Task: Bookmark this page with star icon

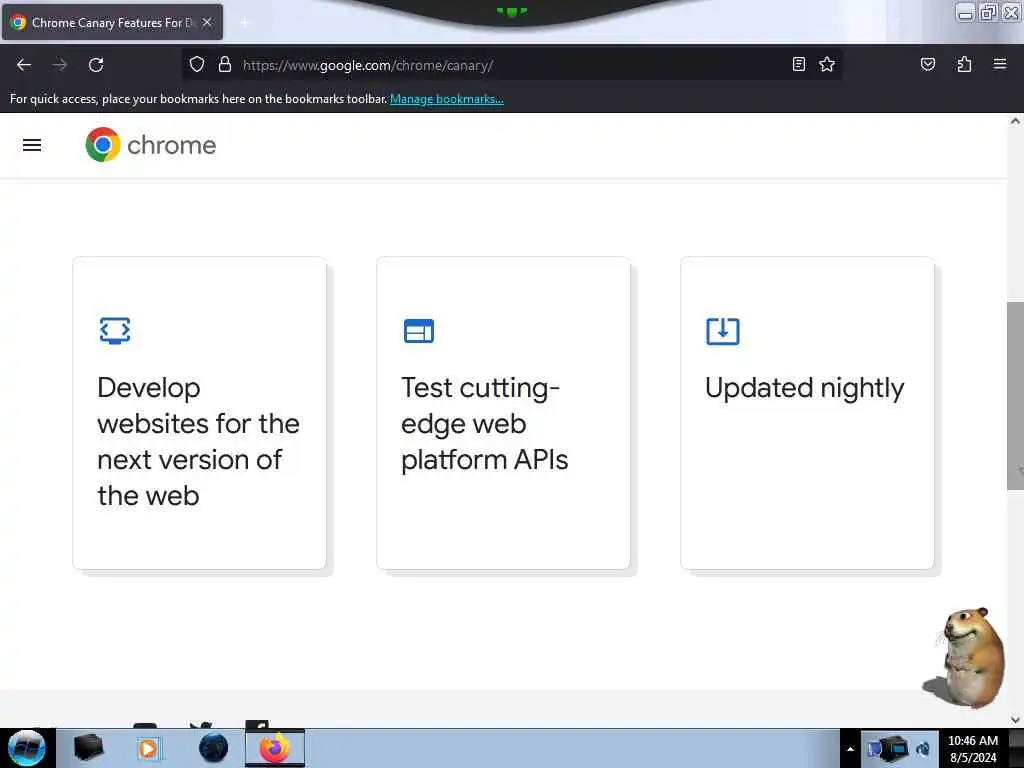Action: pos(827,64)
